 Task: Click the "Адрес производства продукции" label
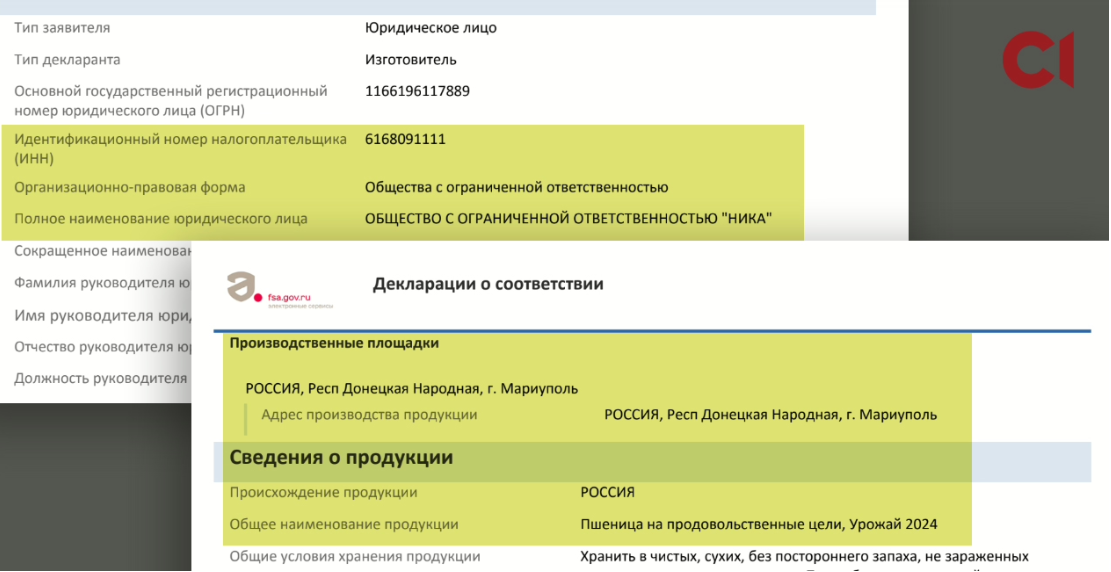point(369,415)
